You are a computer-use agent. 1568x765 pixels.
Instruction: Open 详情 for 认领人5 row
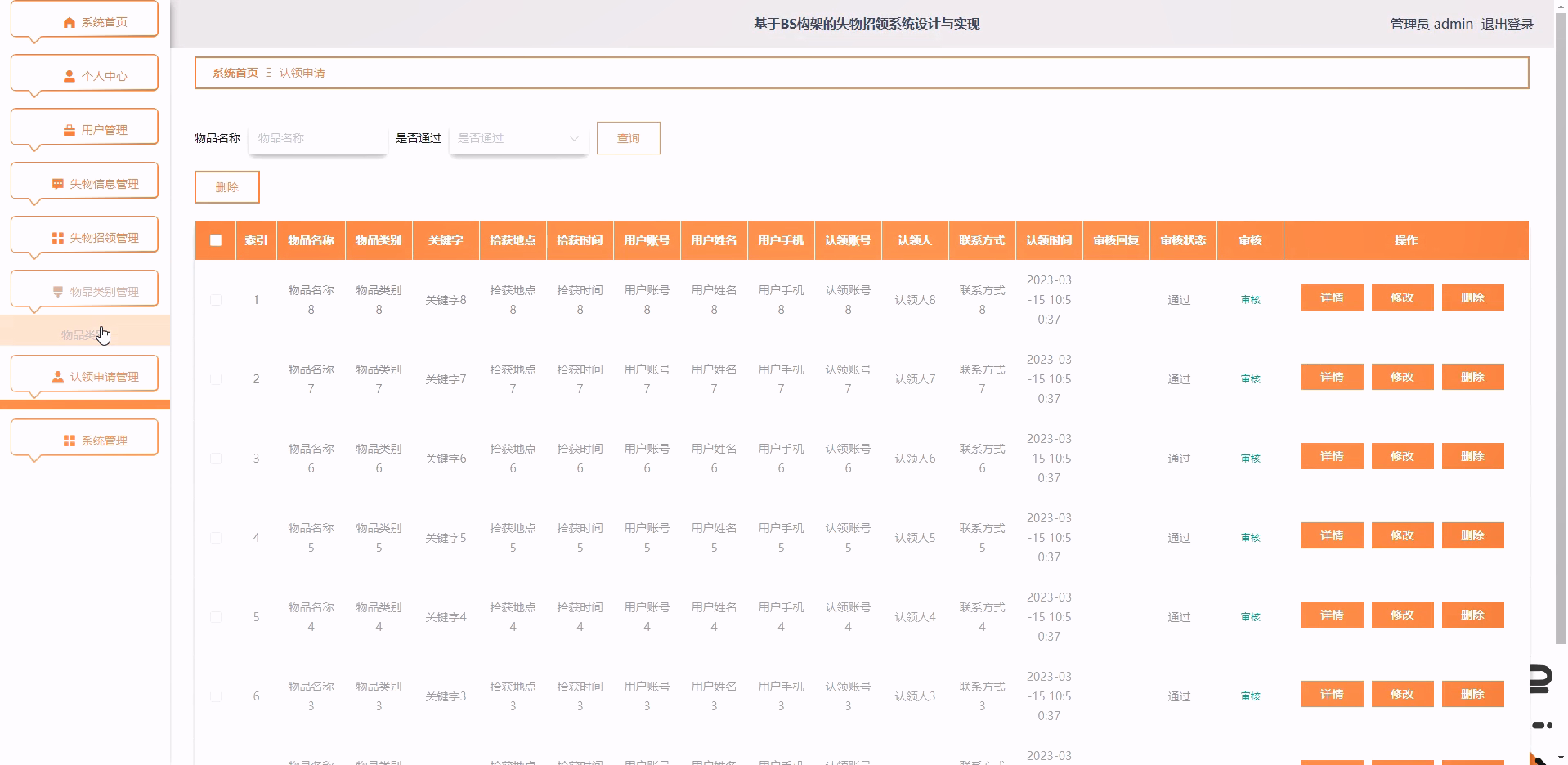(1333, 535)
